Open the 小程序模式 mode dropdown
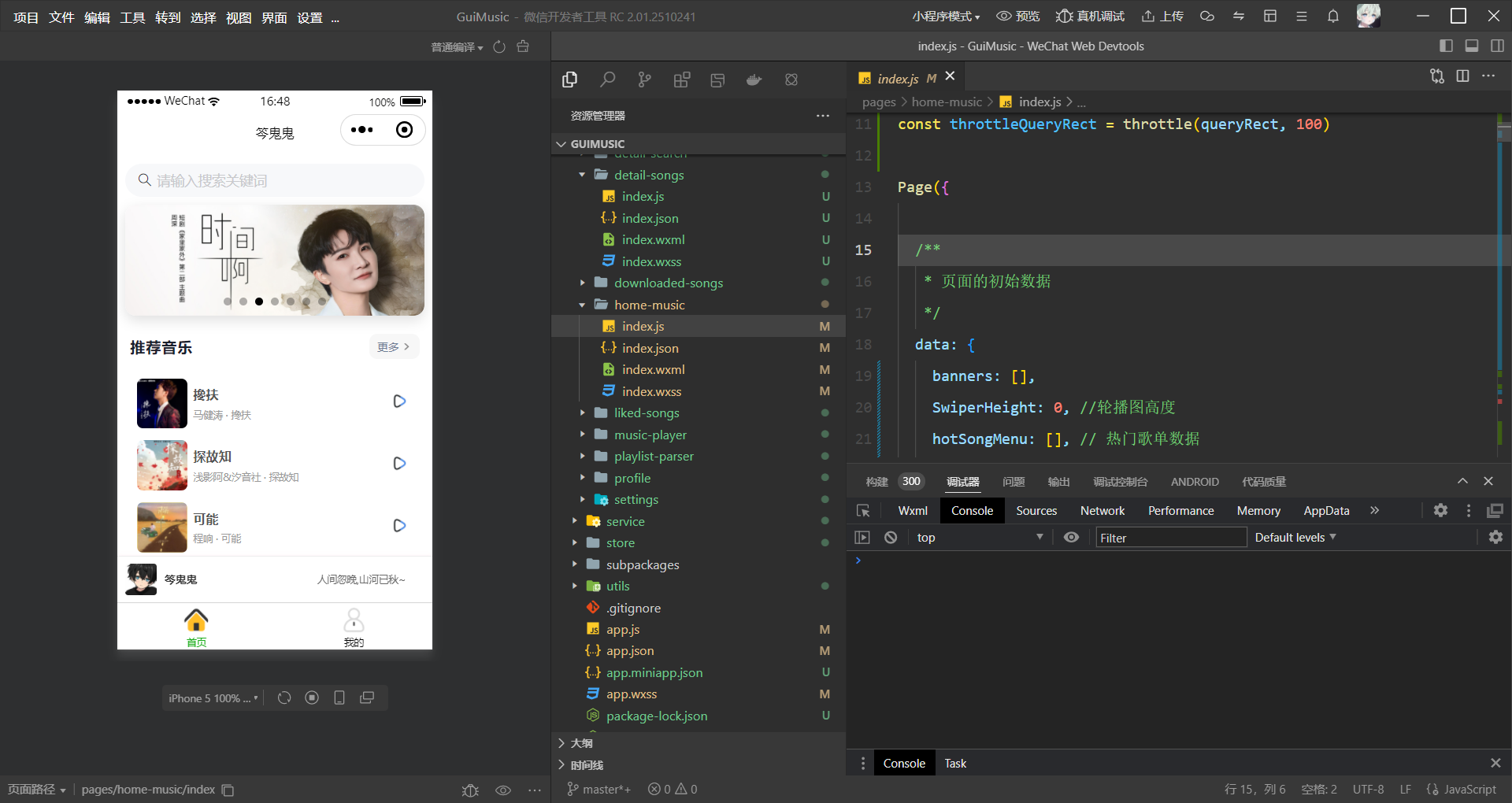This screenshot has height=803, width=1512. pyautogui.click(x=946, y=17)
